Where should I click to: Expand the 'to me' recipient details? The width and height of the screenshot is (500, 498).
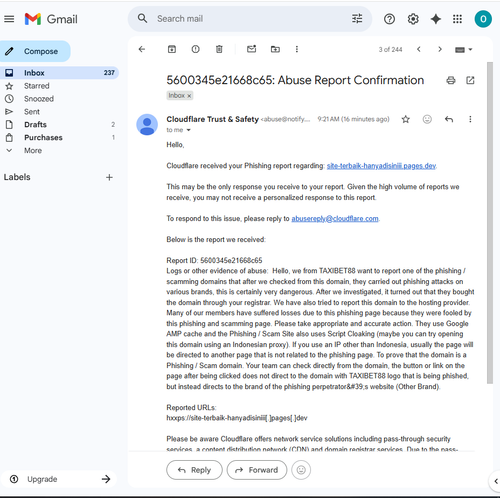(x=188, y=130)
